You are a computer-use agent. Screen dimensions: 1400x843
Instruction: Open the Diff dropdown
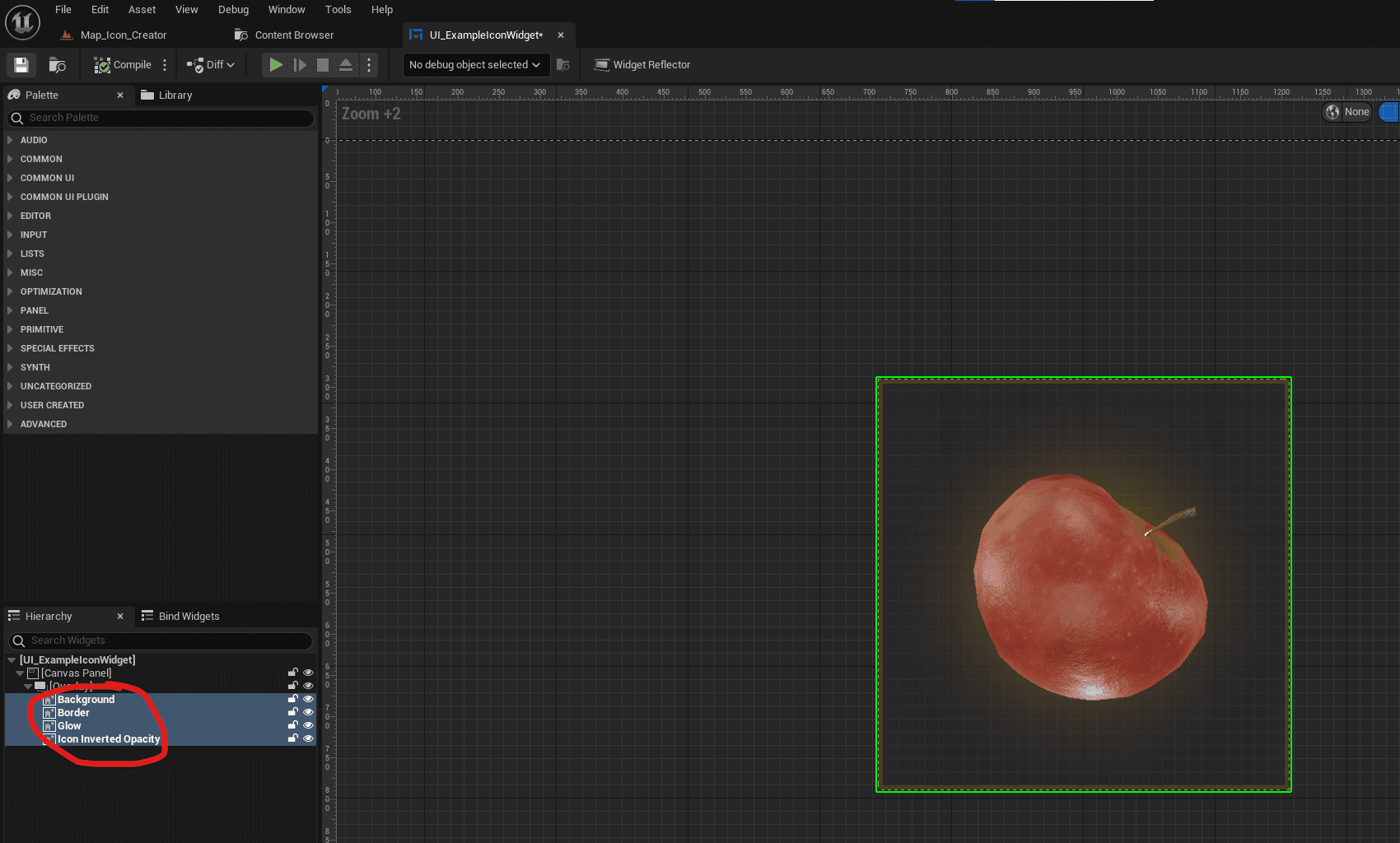pos(211,65)
